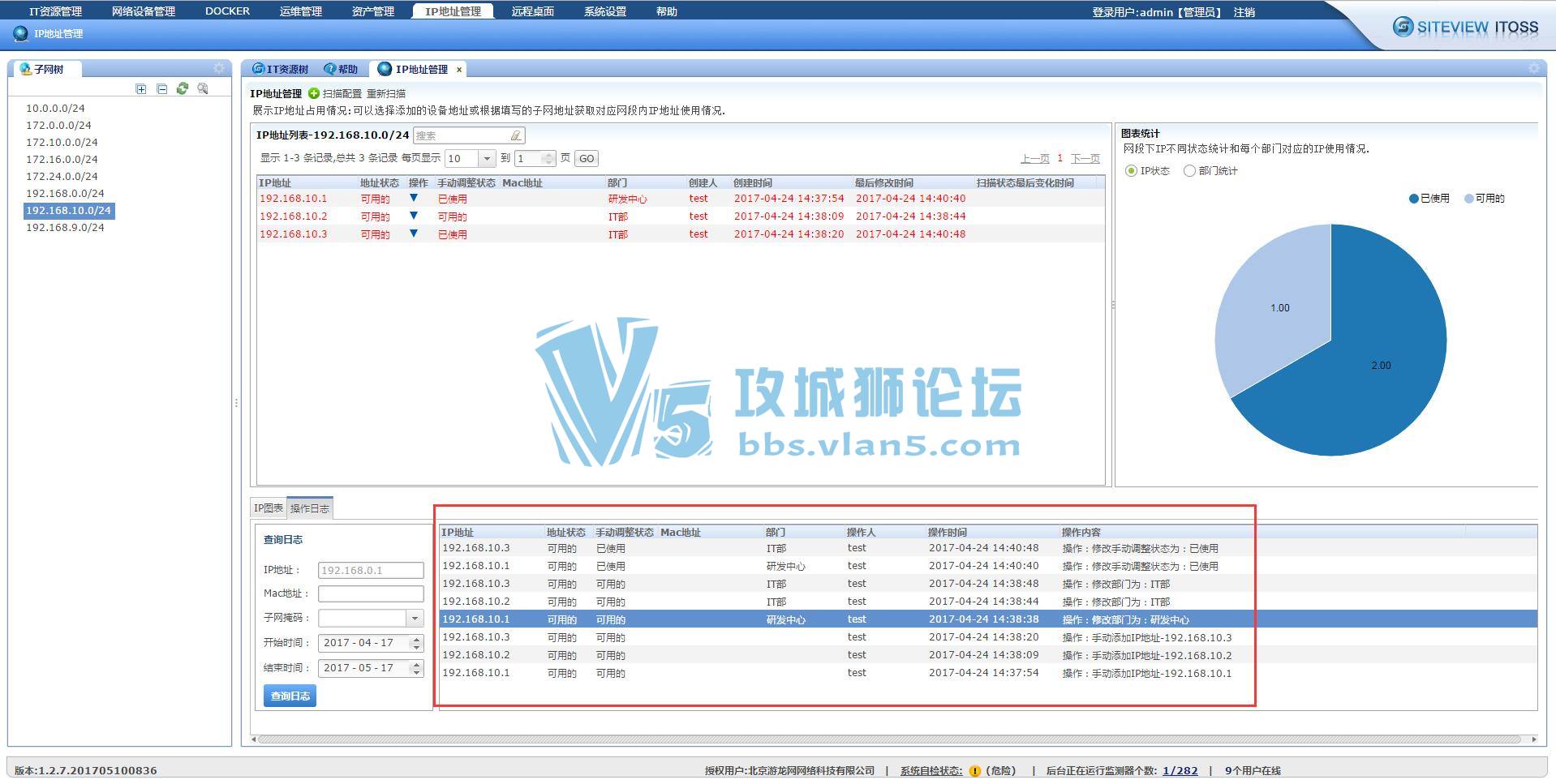Adjust the 开始时间 date stepper

pos(417,643)
